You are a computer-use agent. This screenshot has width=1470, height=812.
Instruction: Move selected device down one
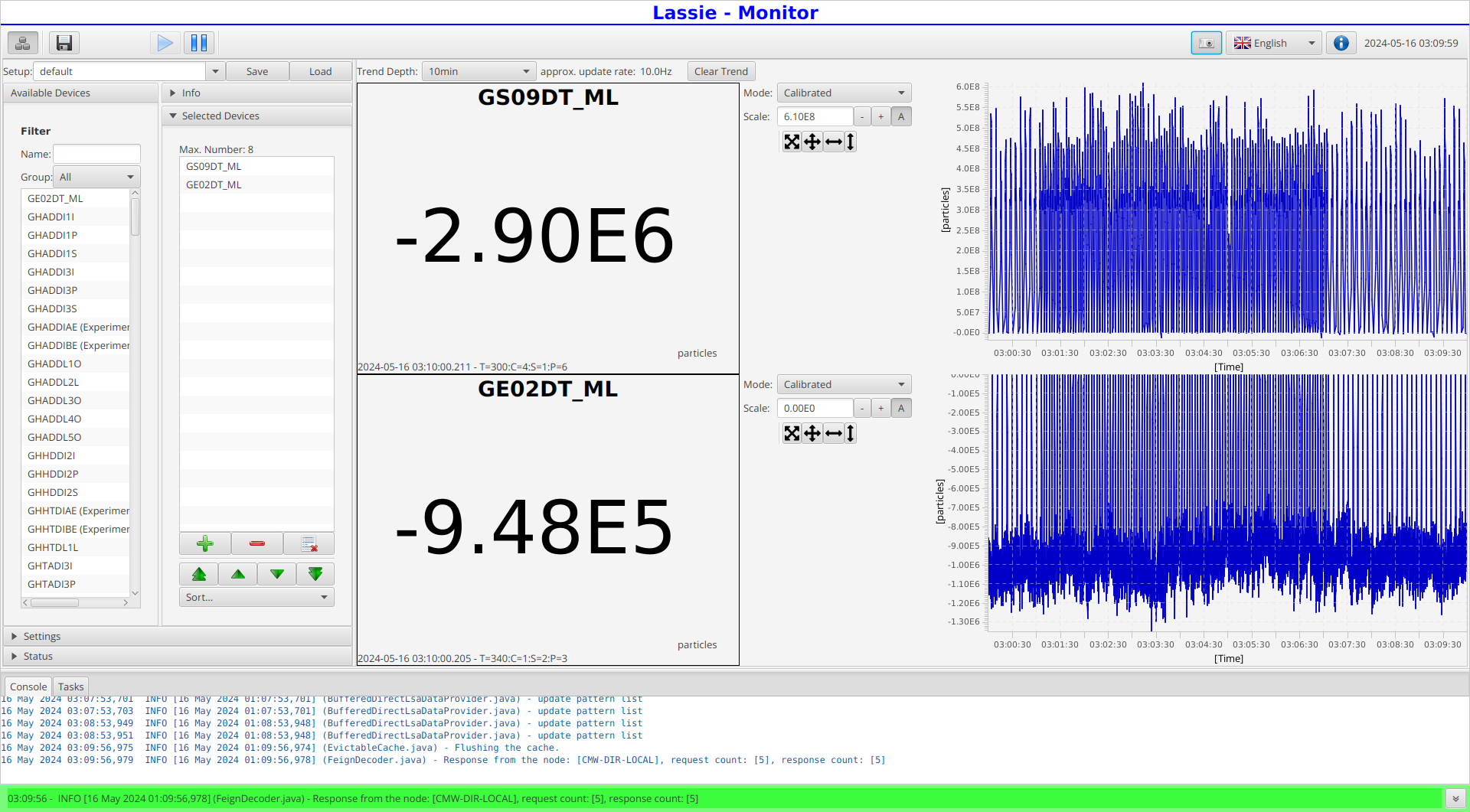[x=277, y=574]
